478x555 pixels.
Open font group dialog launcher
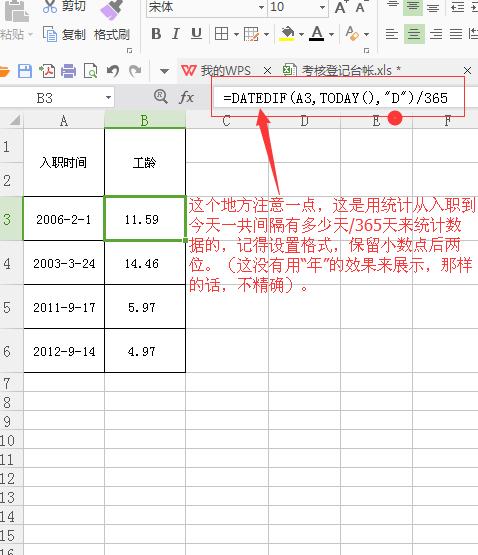pos(366,51)
